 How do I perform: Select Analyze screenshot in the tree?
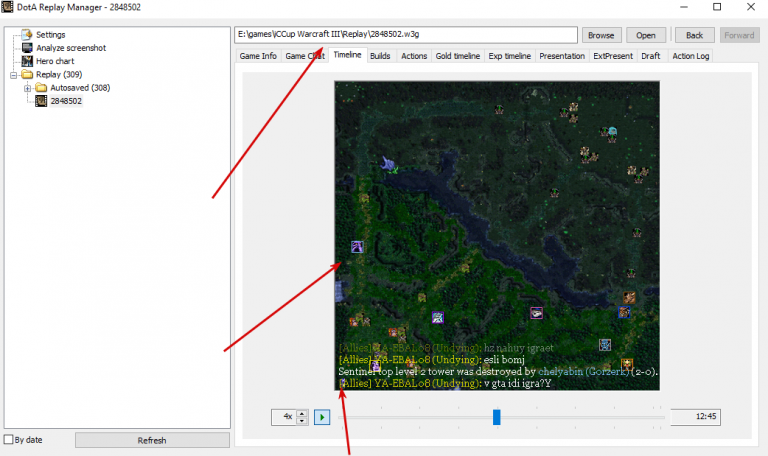click(x=71, y=48)
